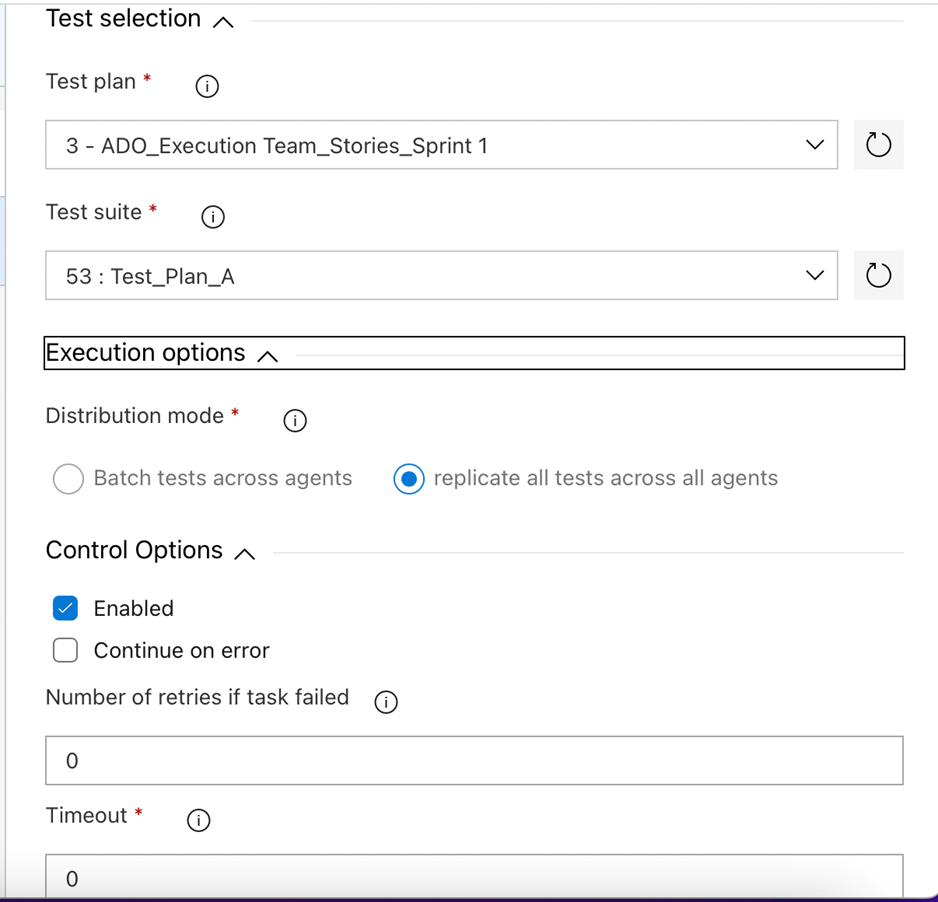Click info icon beside Number of retries
938x902 pixels.
[385, 703]
